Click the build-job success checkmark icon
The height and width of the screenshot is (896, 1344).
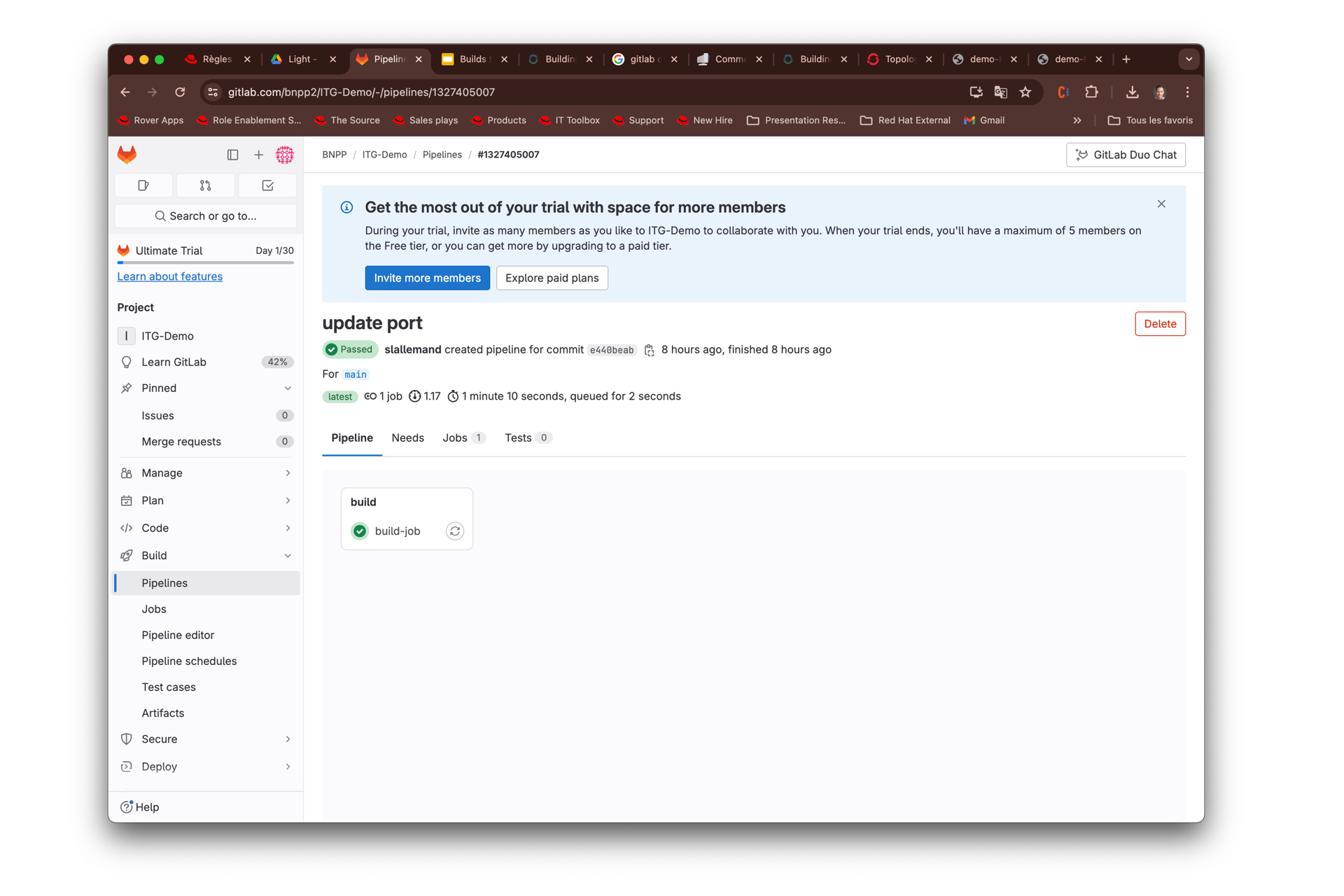tap(360, 530)
